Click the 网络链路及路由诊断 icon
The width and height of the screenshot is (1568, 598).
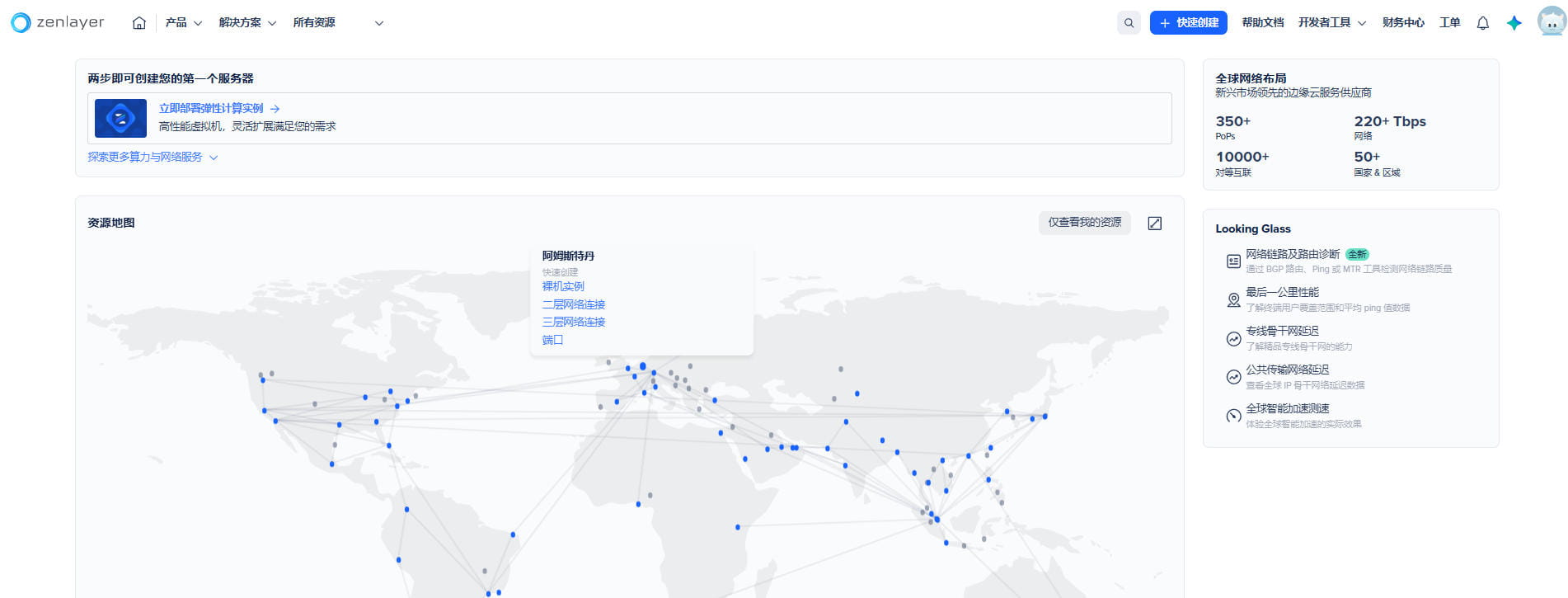[1233, 261]
